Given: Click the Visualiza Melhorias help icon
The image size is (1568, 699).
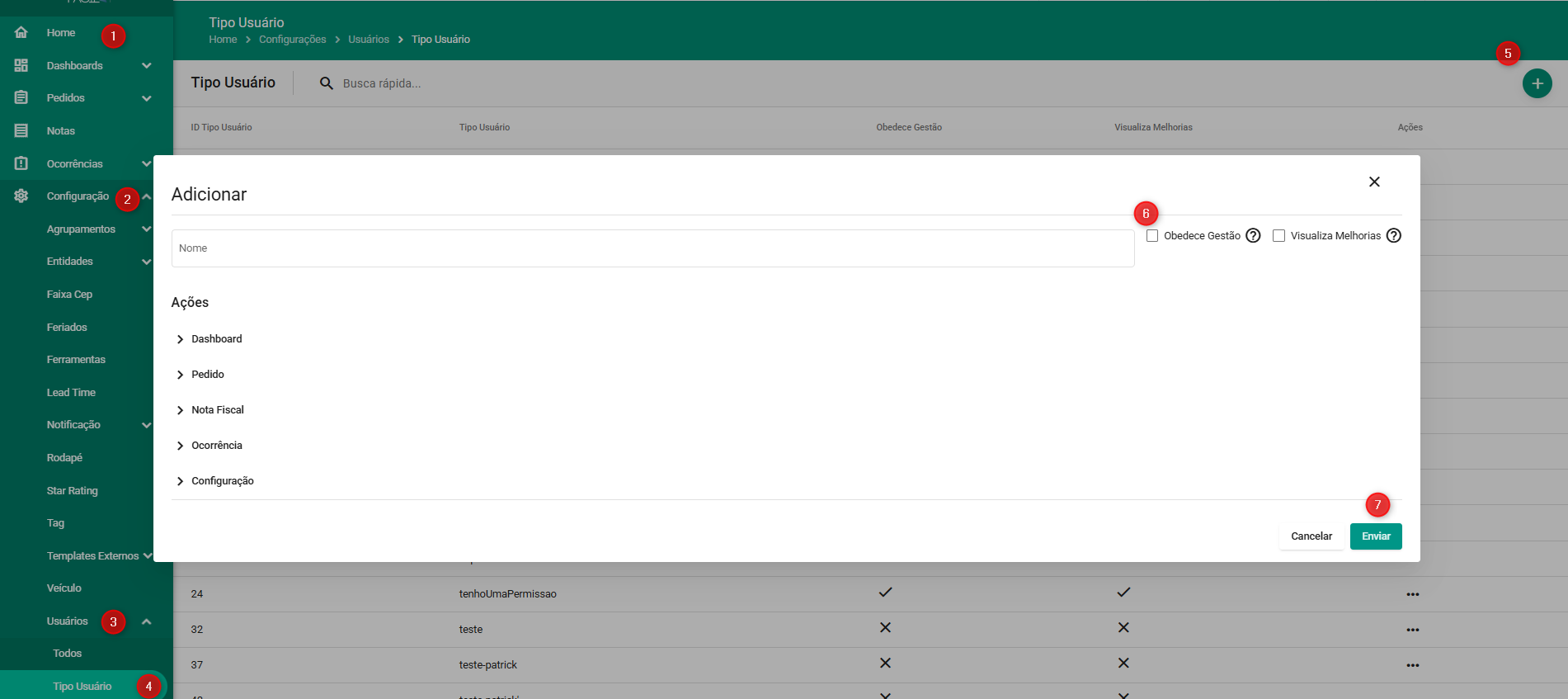Looking at the screenshot, I should (x=1393, y=235).
